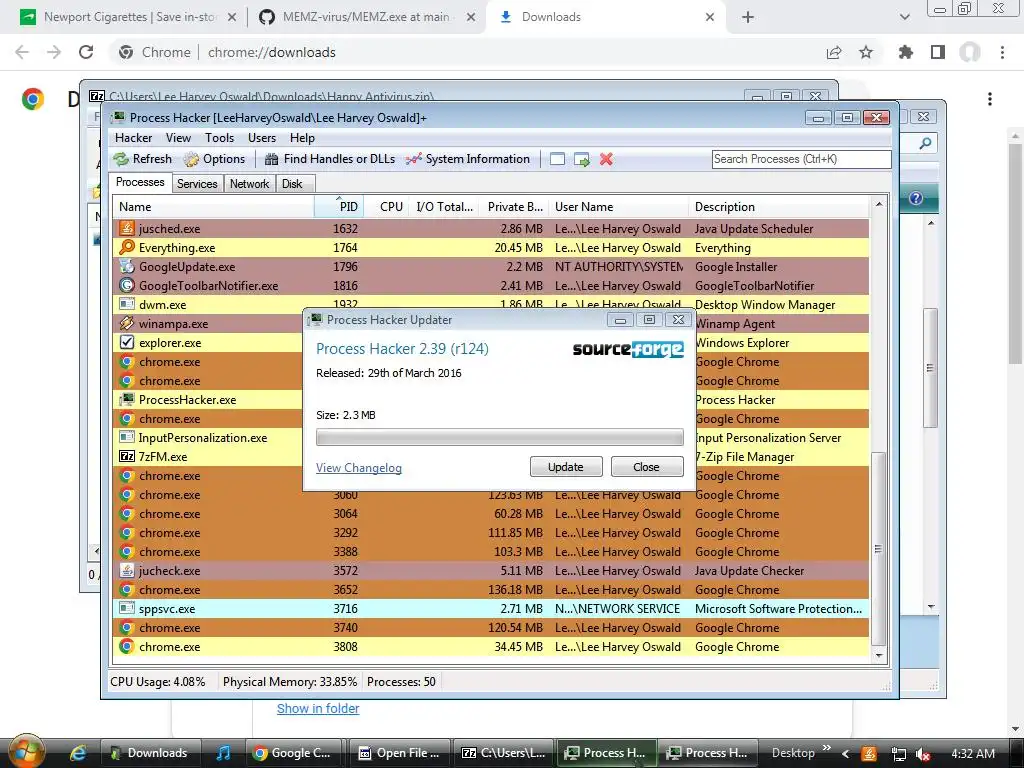Click the red X terminate-window toolbar icon
This screenshot has height=768, width=1024.
[606, 159]
